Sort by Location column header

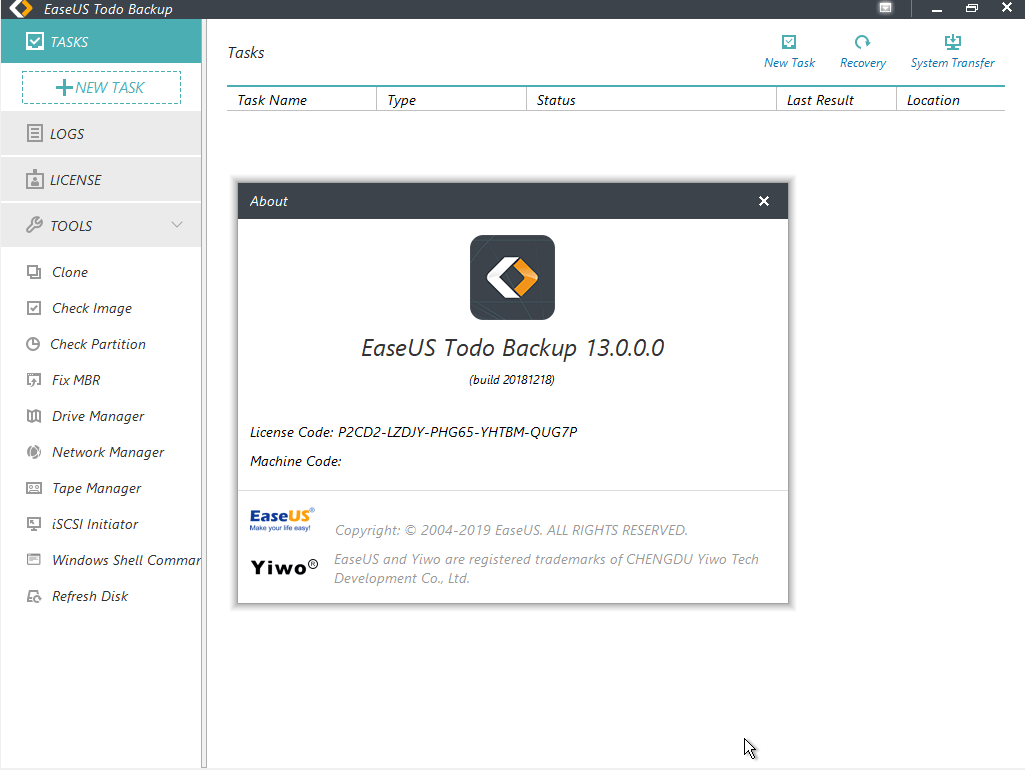pyautogui.click(x=951, y=100)
